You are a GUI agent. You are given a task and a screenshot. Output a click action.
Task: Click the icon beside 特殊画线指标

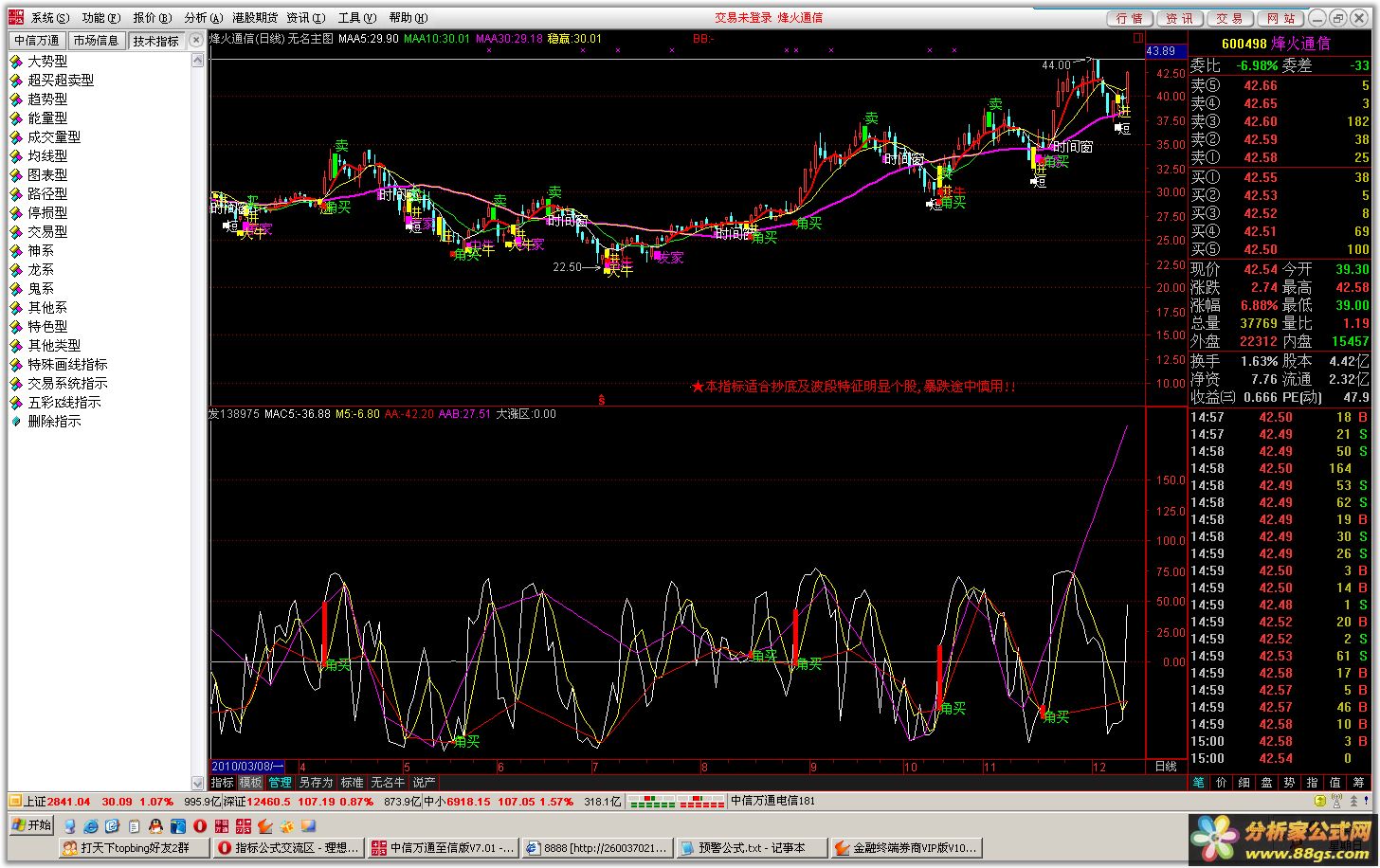[16, 365]
